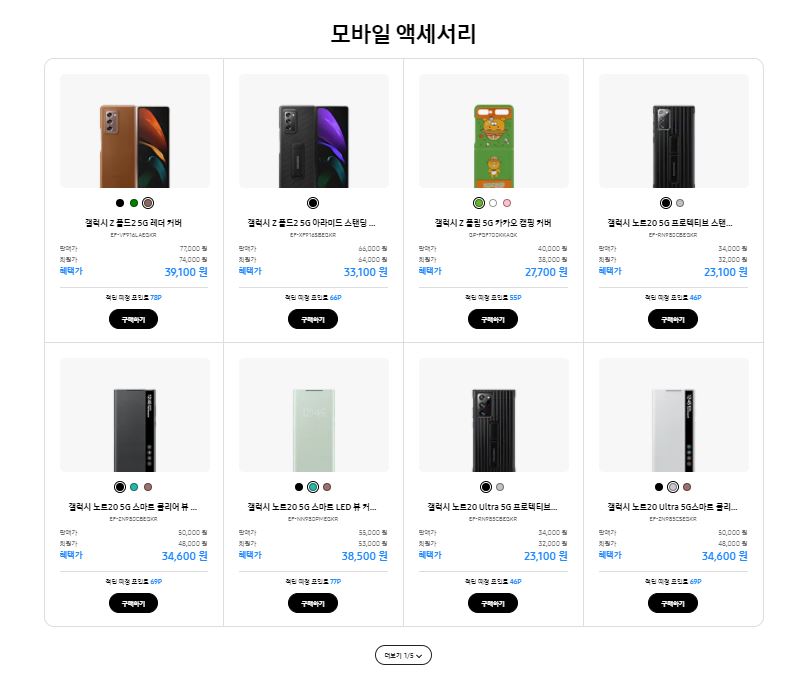Choose gray color for Note20 5G protective cover
This screenshot has width=799, height=694.
pyautogui.click(x=680, y=203)
